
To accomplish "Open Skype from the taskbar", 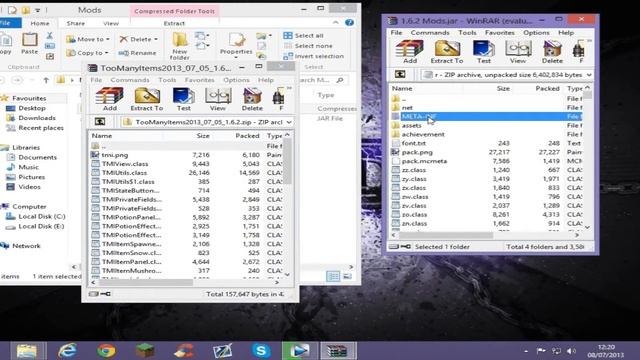I will coord(261,351).
